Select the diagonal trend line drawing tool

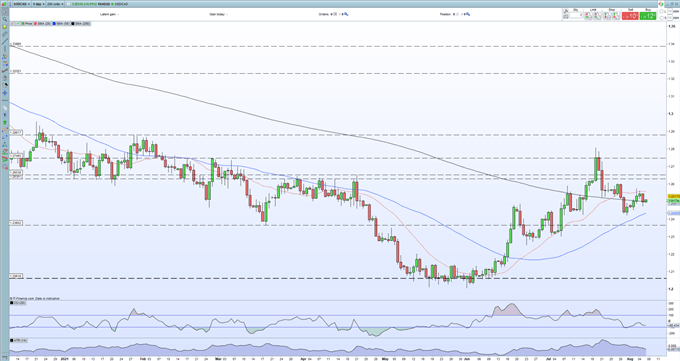pos(5,41)
